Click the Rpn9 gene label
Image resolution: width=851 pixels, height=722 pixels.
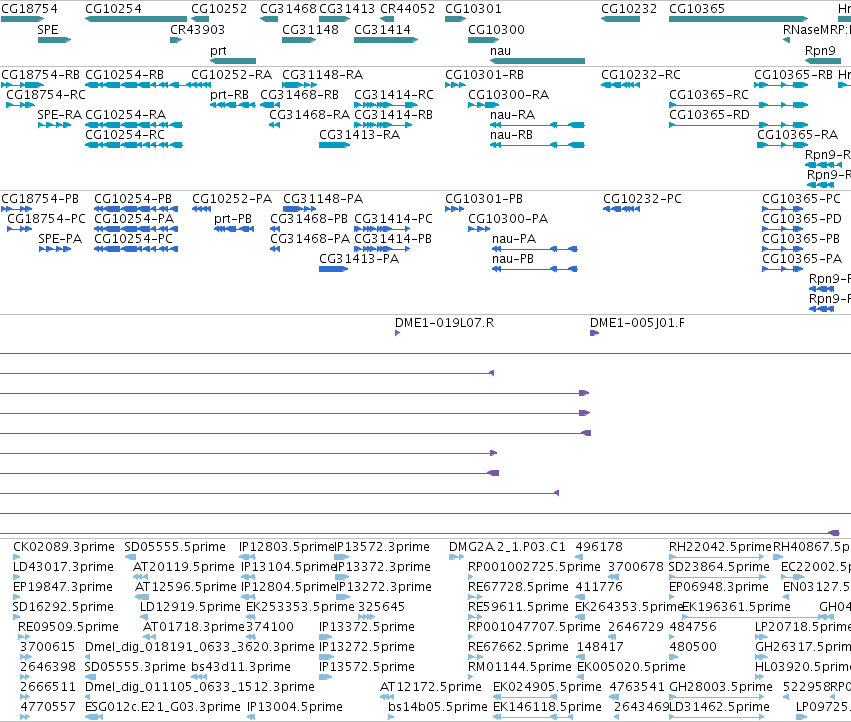820,51
